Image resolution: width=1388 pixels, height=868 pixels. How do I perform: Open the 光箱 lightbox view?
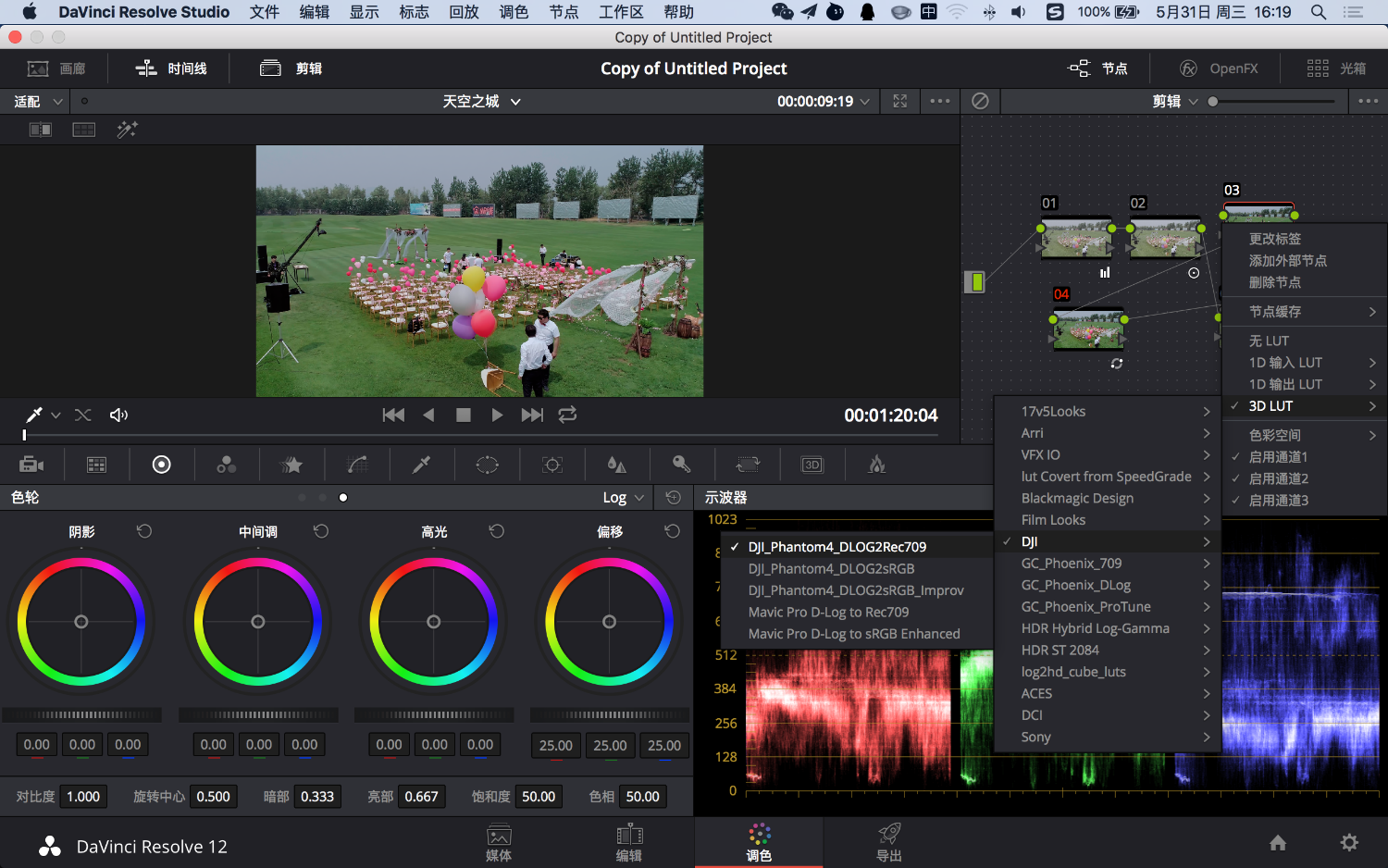[x=1336, y=68]
